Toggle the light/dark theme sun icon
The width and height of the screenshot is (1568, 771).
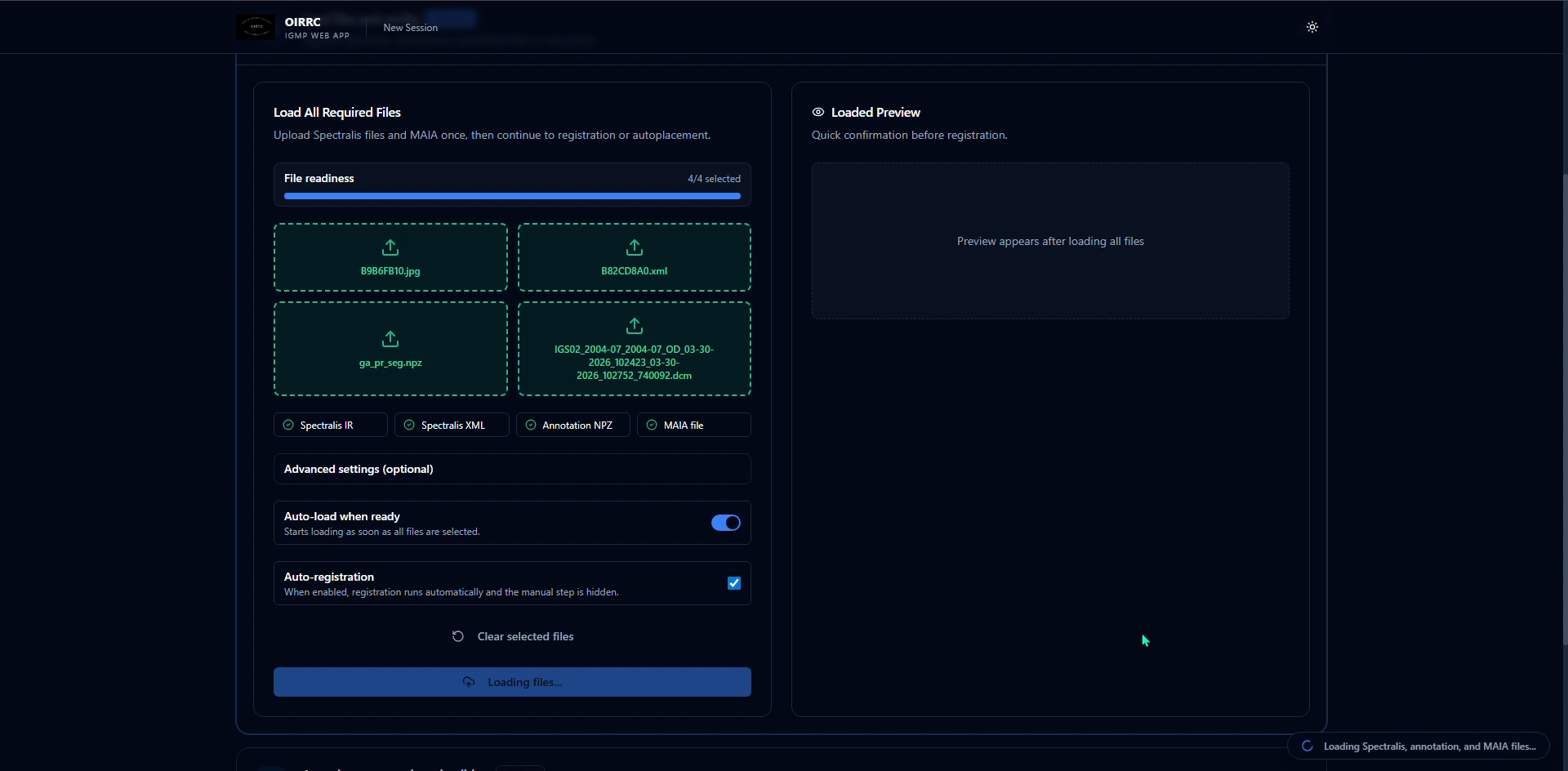point(1312,27)
